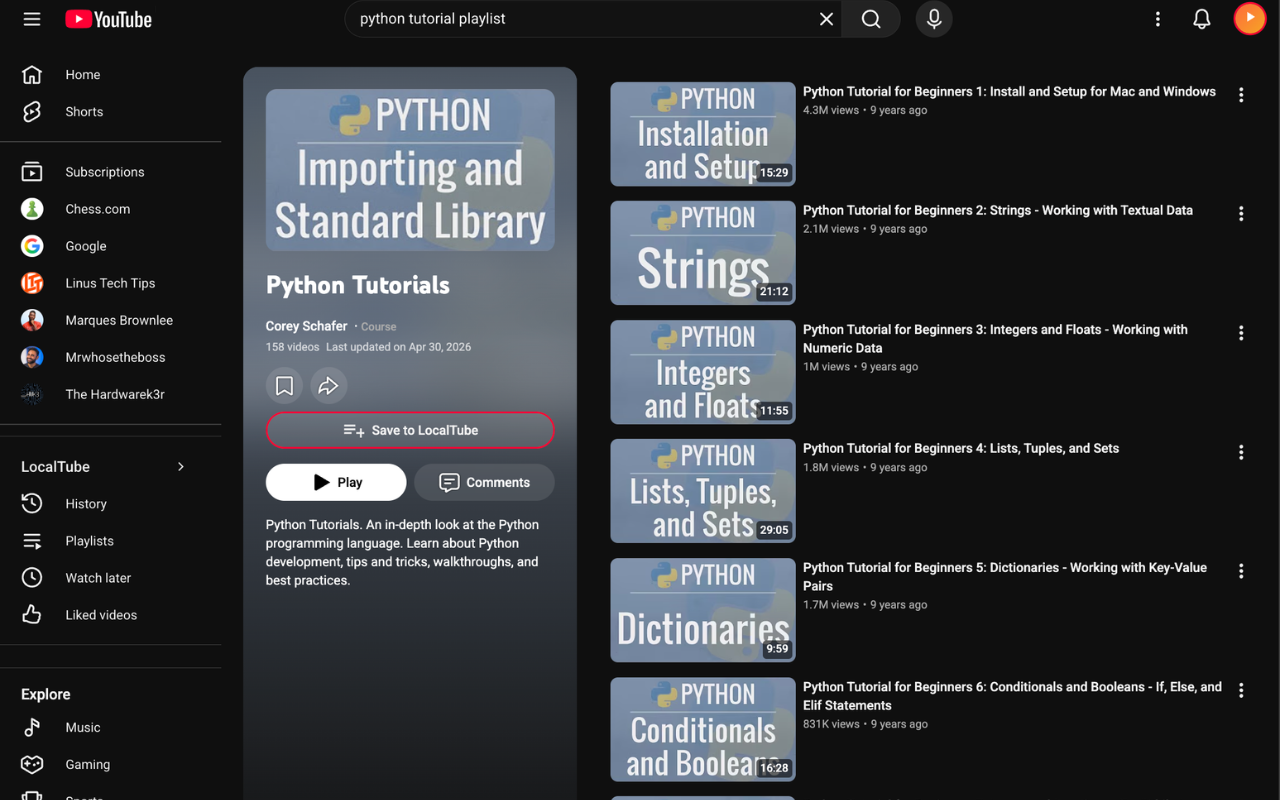Open more options for Integers and Floats video

1241,333
